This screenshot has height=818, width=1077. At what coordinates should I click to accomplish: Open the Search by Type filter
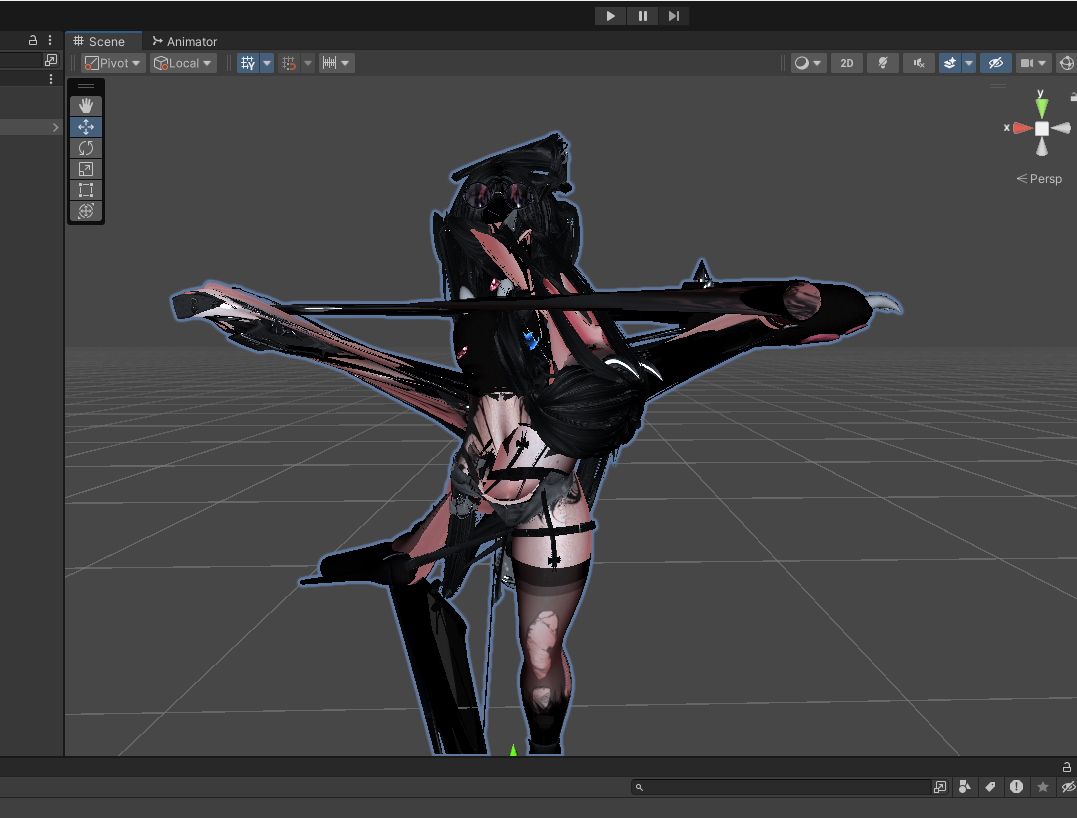tap(965, 787)
